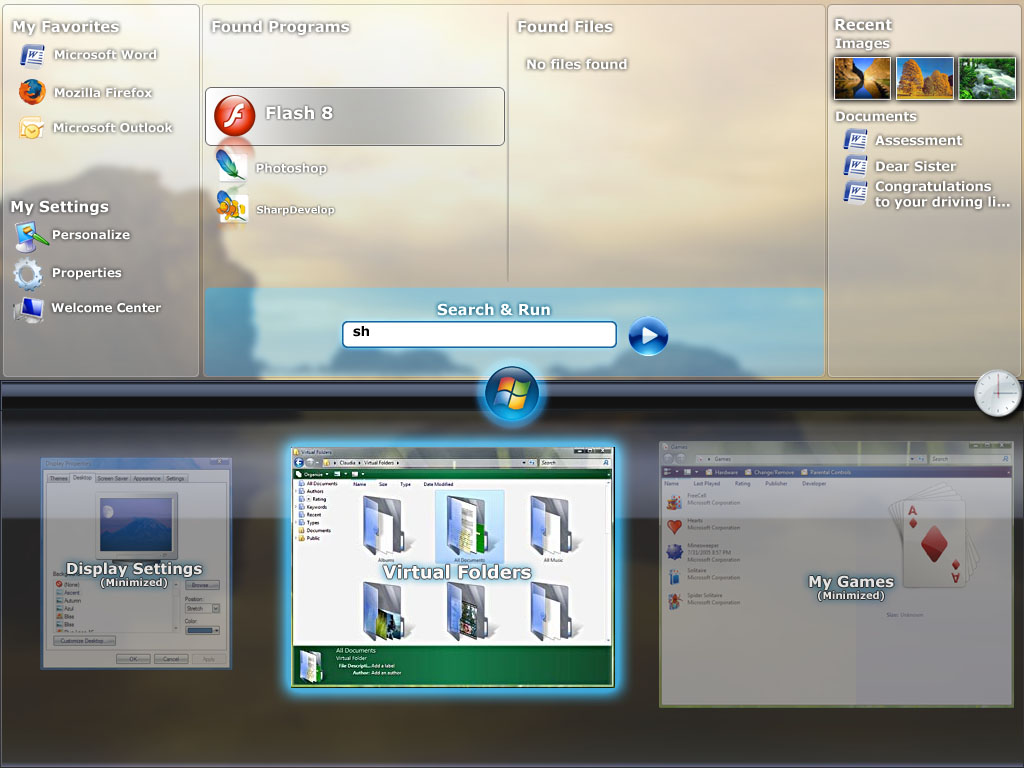Sort by Date Modified column

click(x=438, y=485)
